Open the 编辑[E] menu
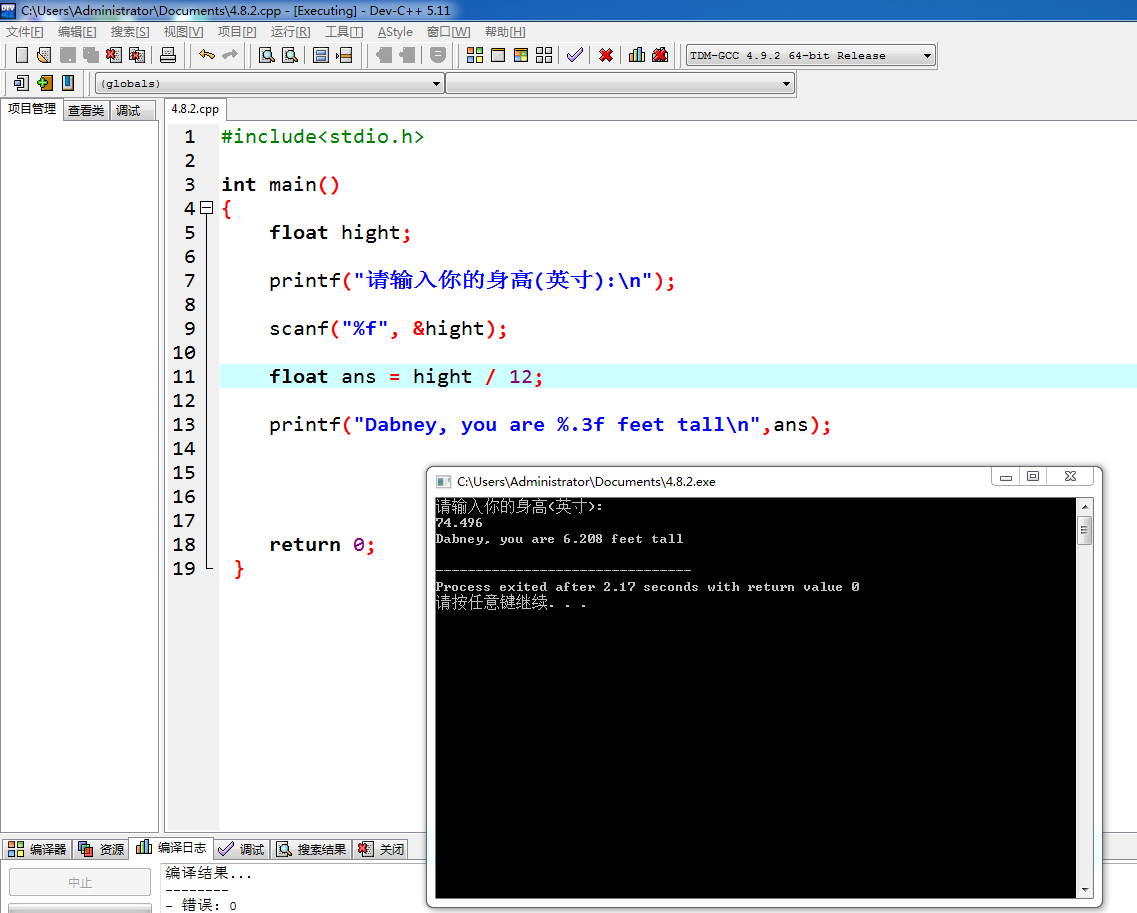1137x913 pixels. tap(77, 32)
